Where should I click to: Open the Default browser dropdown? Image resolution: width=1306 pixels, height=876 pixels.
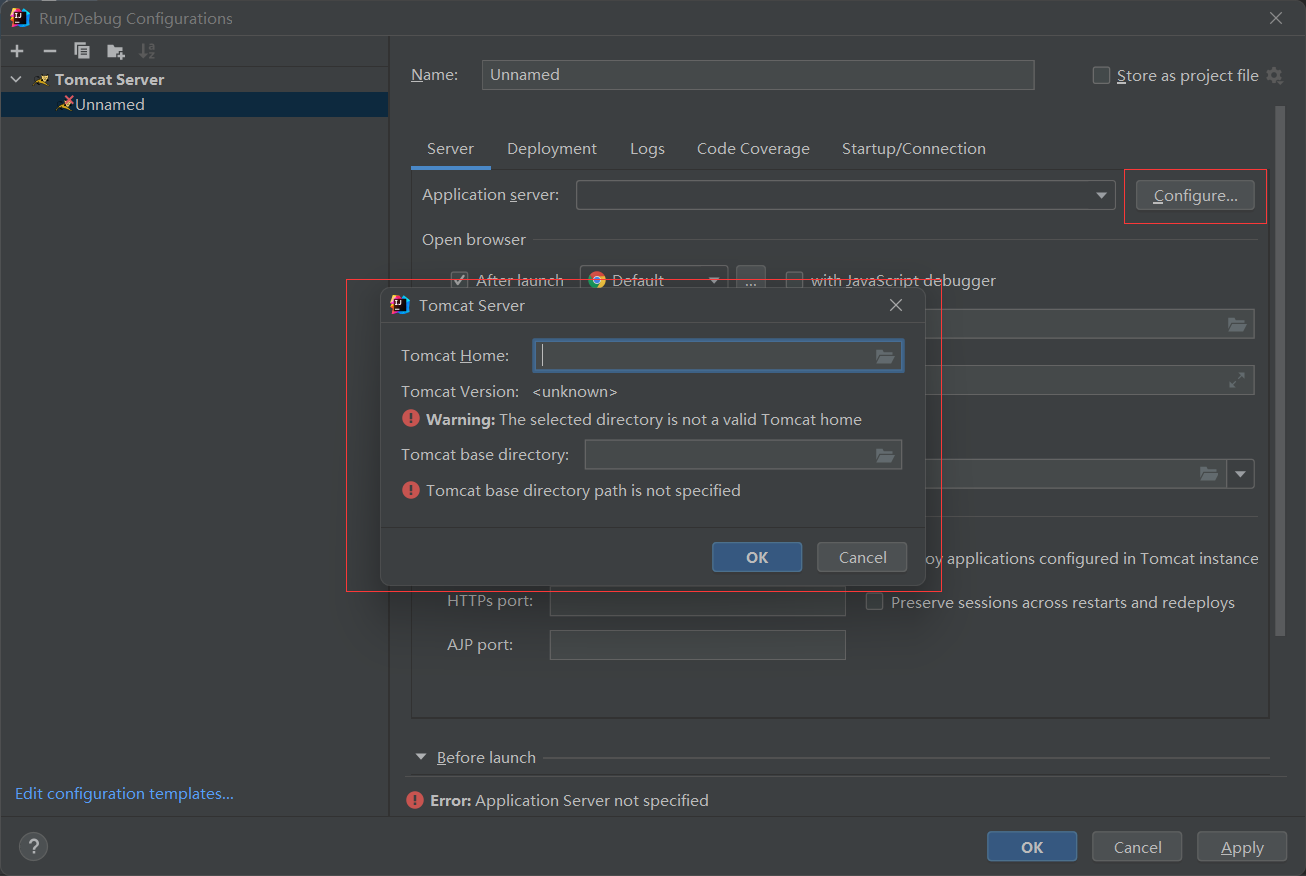click(654, 280)
